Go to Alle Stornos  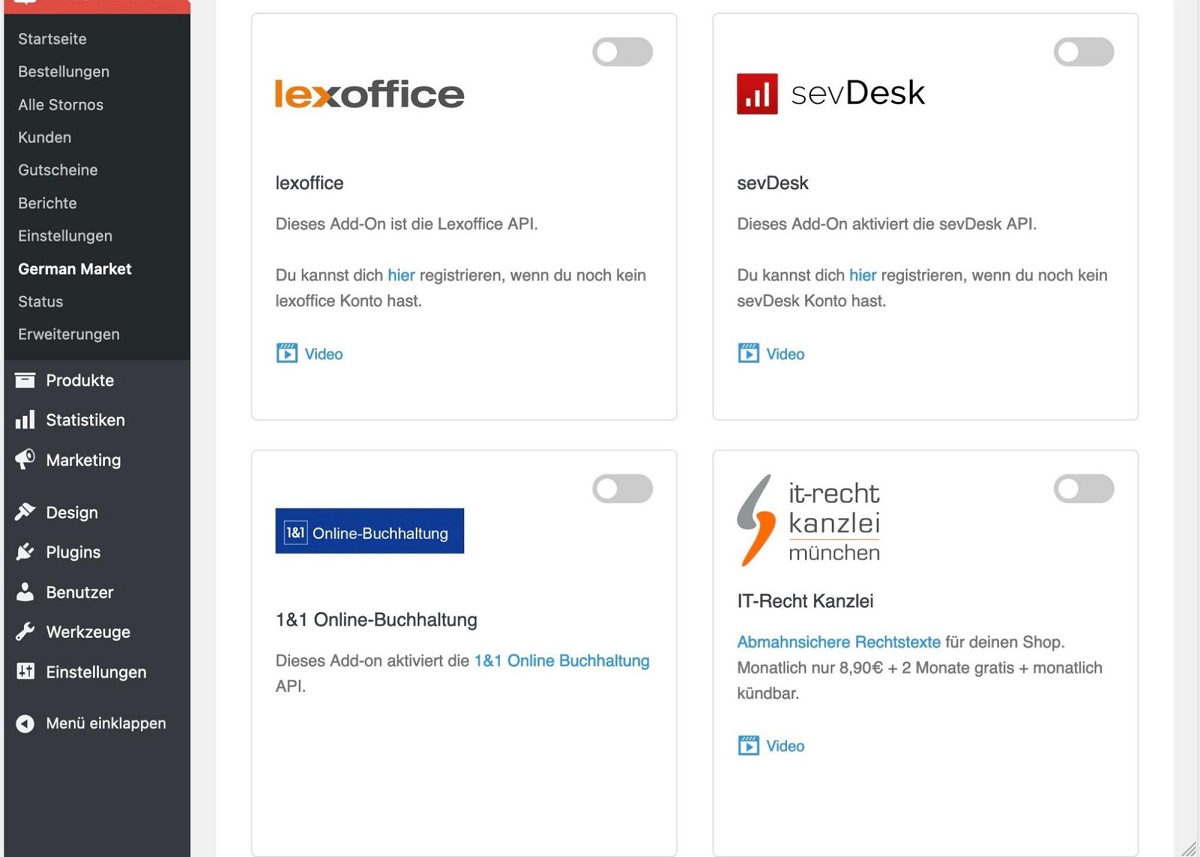[x=61, y=105]
